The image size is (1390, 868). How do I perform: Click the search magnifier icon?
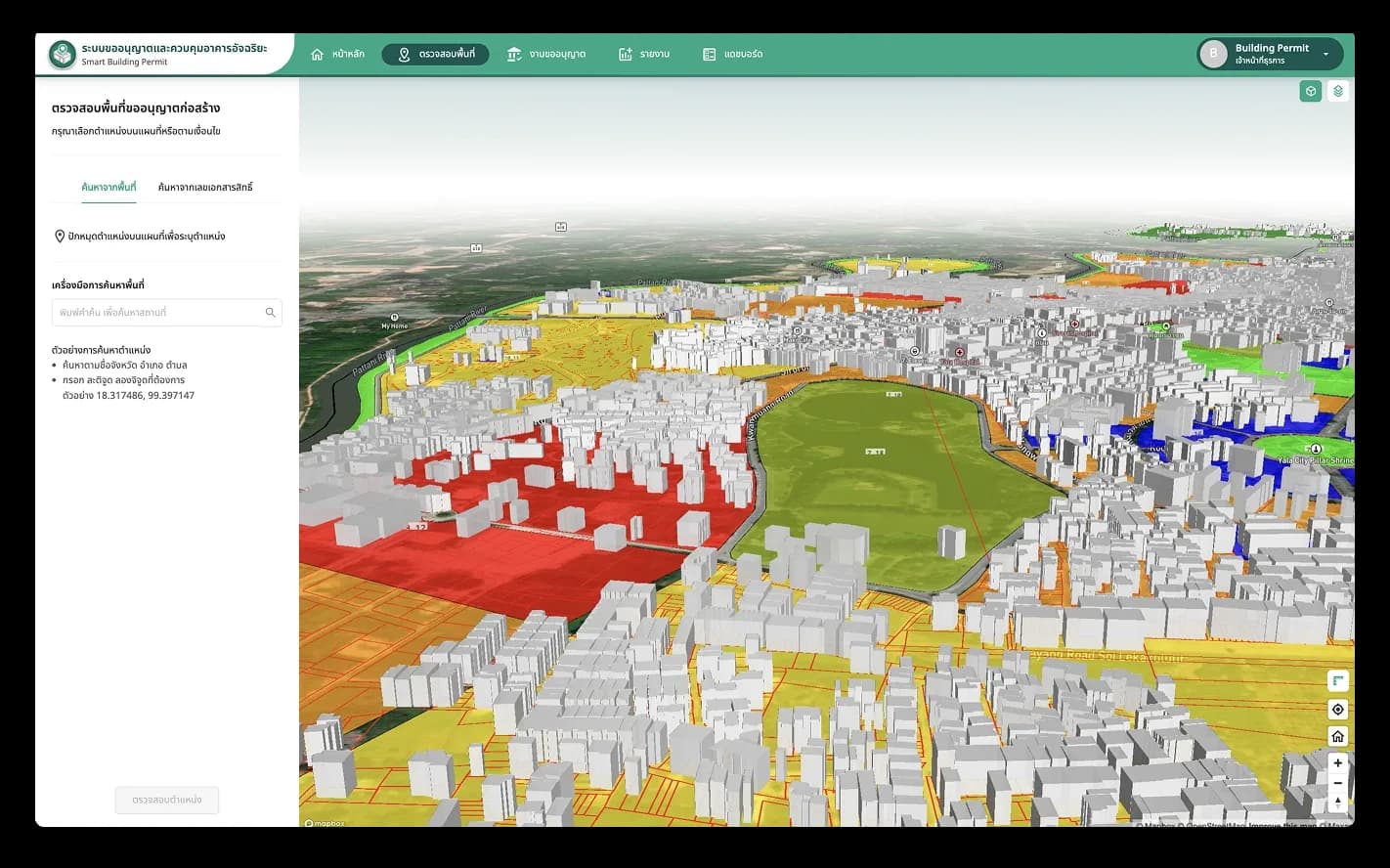point(270,313)
